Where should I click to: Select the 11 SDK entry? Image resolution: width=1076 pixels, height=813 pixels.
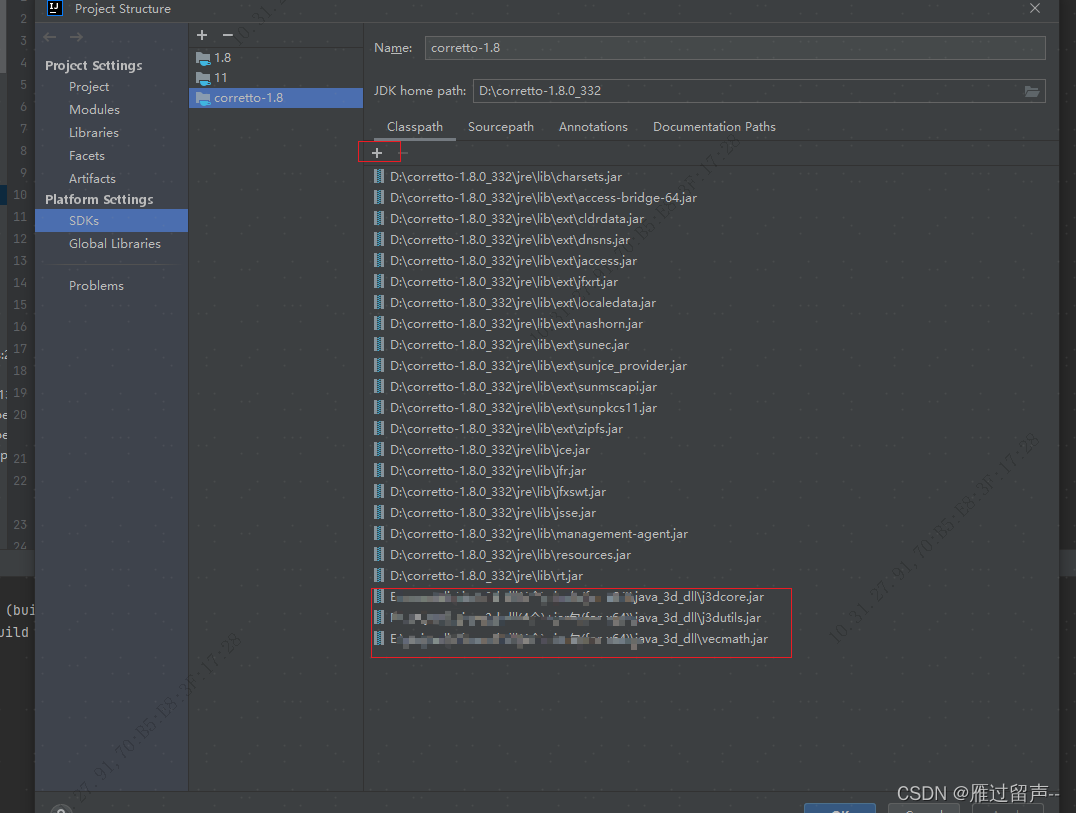[x=276, y=78]
